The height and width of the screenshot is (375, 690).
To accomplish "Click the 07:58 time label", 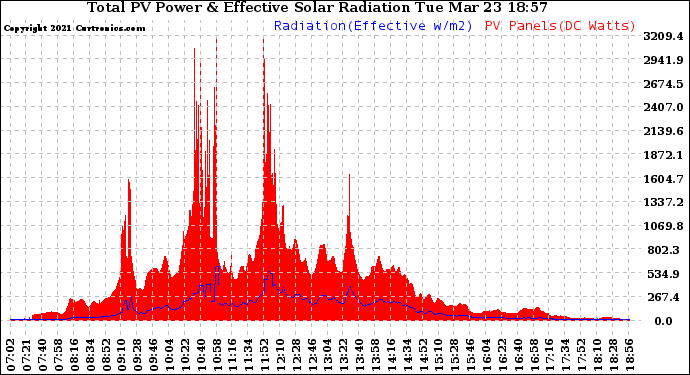I will [x=58, y=355].
